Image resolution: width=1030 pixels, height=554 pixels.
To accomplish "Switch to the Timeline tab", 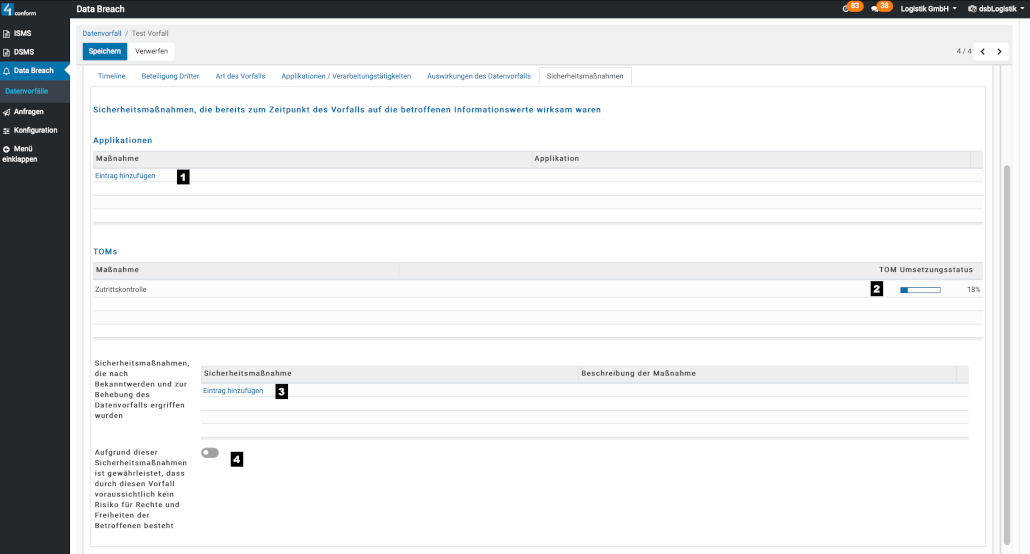I will tap(111, 76).
